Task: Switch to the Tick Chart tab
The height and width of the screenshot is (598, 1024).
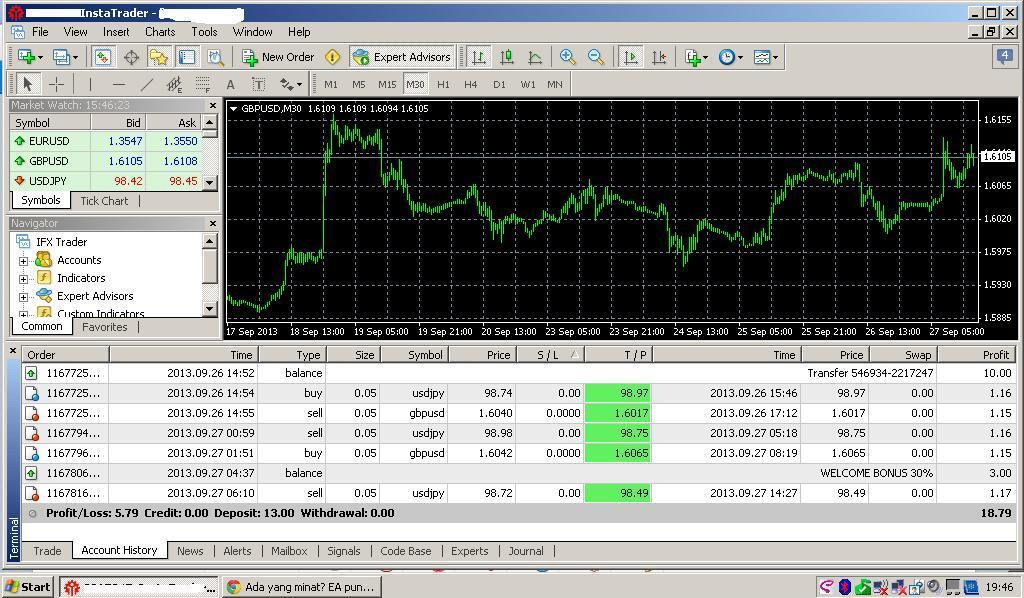Action: (104, 201)
